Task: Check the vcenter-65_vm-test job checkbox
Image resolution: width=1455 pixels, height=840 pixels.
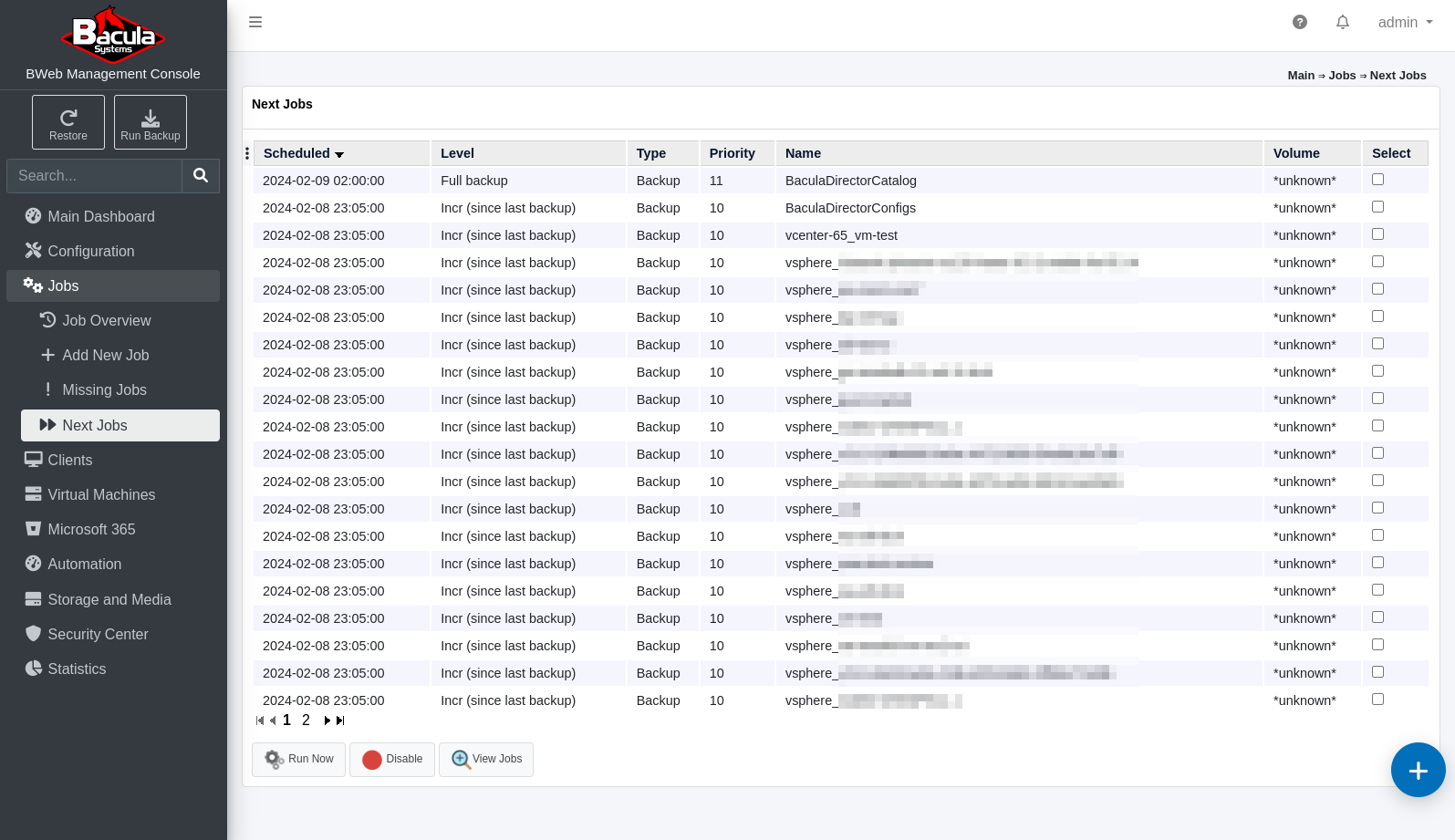Action: point(1377,234)
